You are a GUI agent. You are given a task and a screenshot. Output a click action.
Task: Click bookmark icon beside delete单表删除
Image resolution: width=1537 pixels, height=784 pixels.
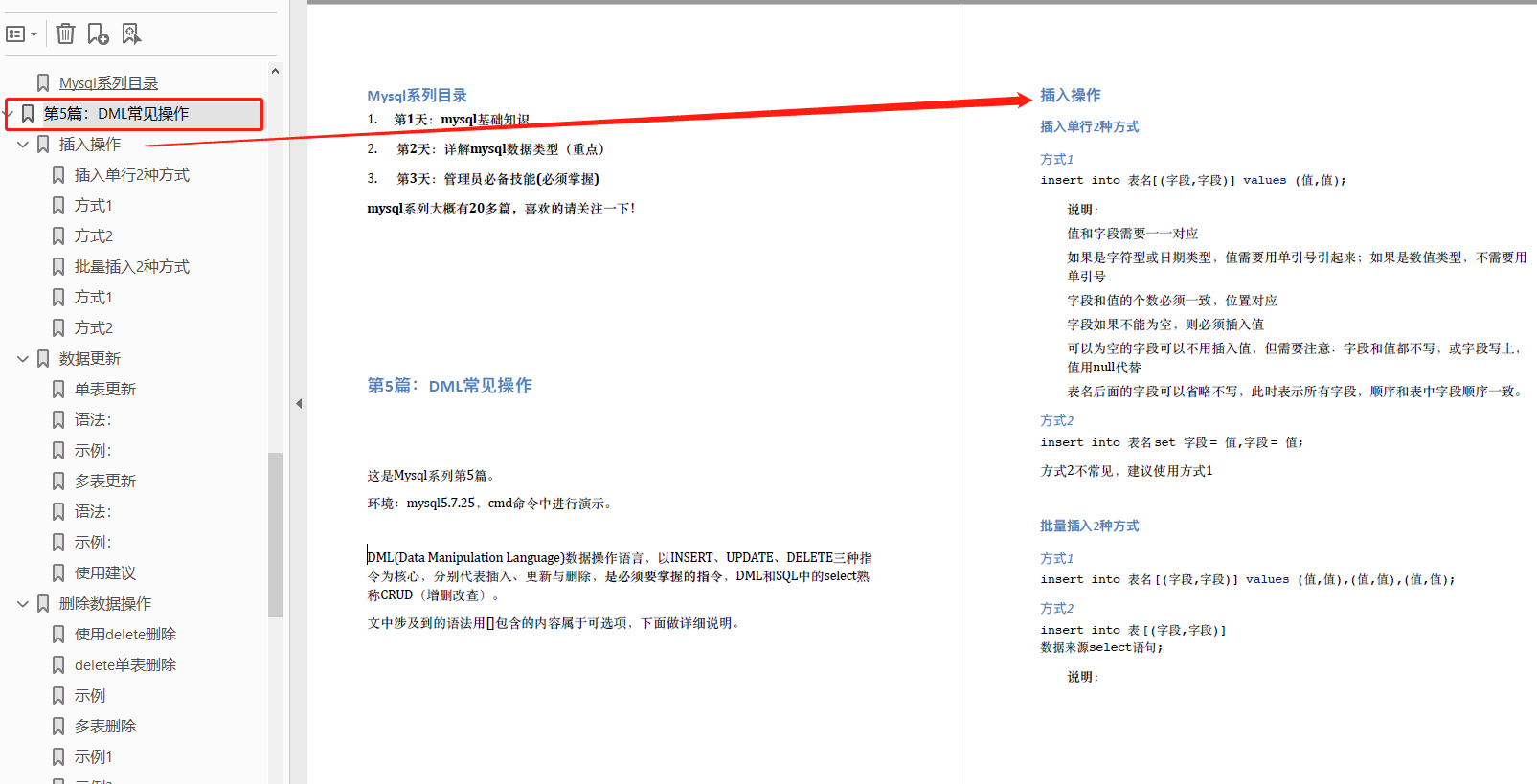[58, 665]
